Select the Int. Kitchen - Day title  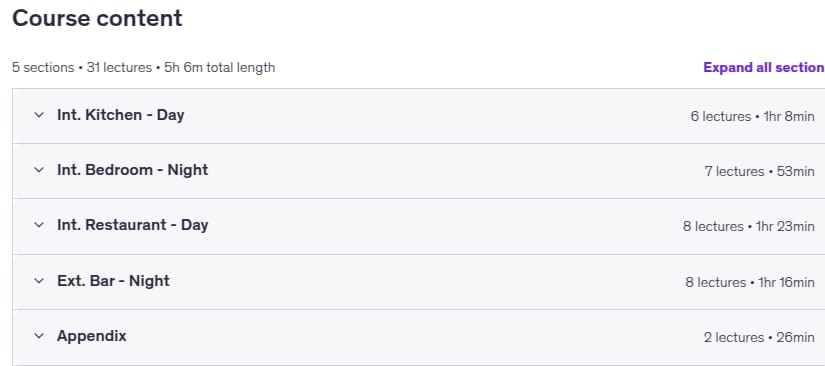pos(120,115)
